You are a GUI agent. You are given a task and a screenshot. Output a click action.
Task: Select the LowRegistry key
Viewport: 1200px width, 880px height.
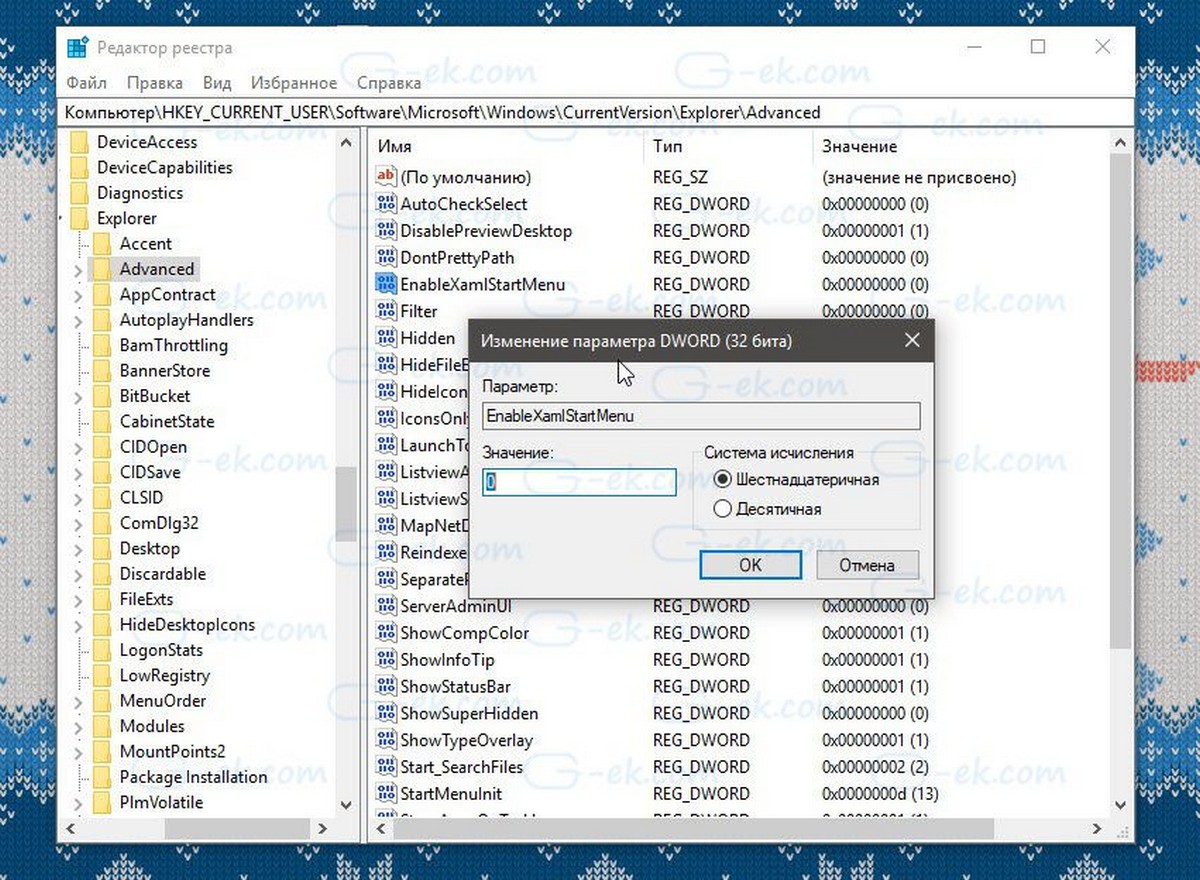(x=165, y=676)
